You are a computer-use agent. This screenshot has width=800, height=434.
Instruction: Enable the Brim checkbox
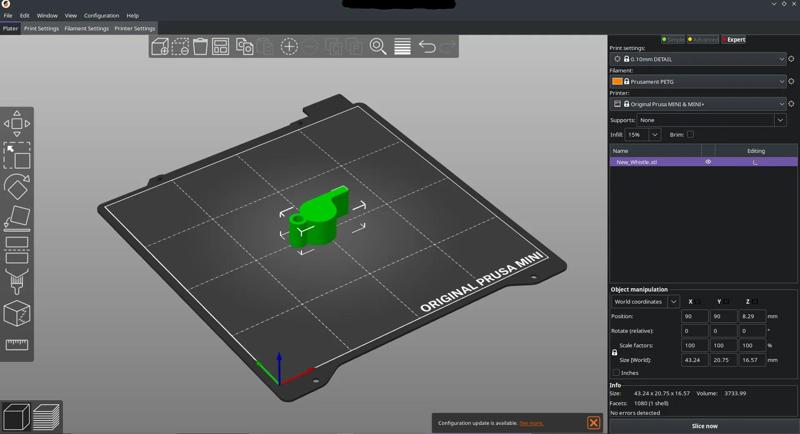point(690,135)
